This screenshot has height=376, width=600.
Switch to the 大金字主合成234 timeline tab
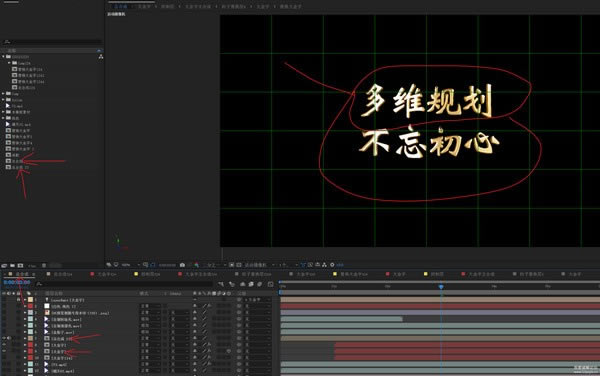[201, 274]
